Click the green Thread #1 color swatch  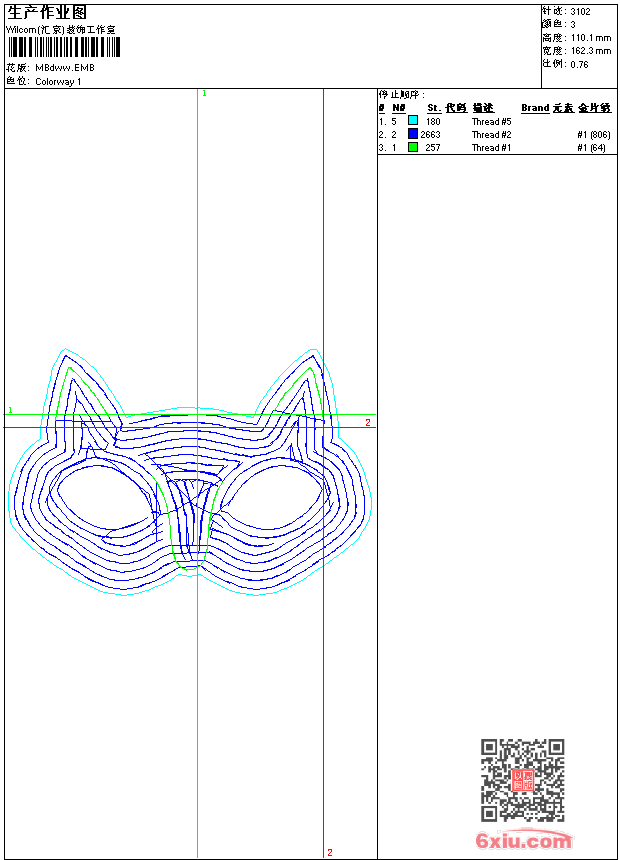413,147
